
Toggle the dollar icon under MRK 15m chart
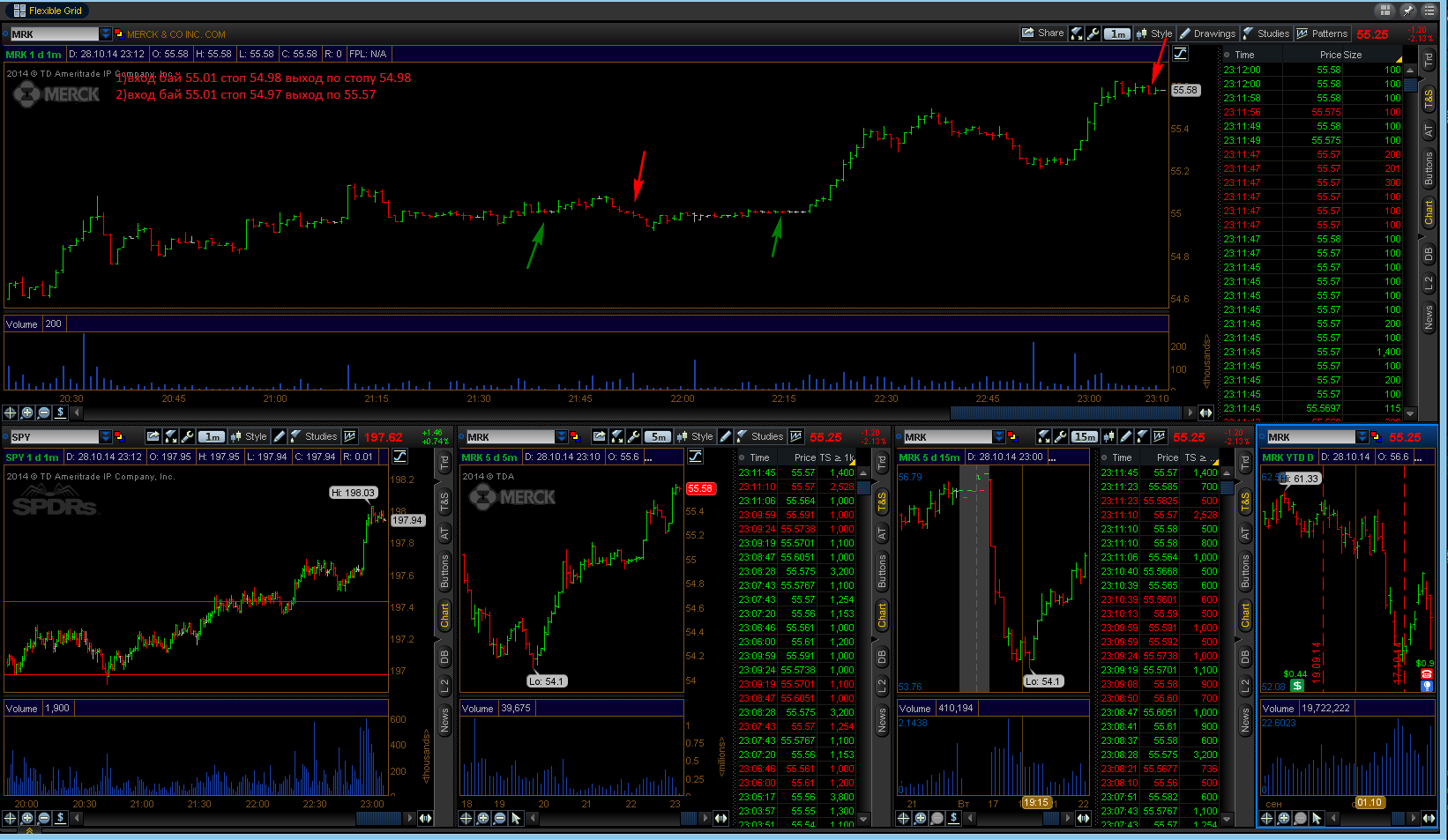(953, 818)
